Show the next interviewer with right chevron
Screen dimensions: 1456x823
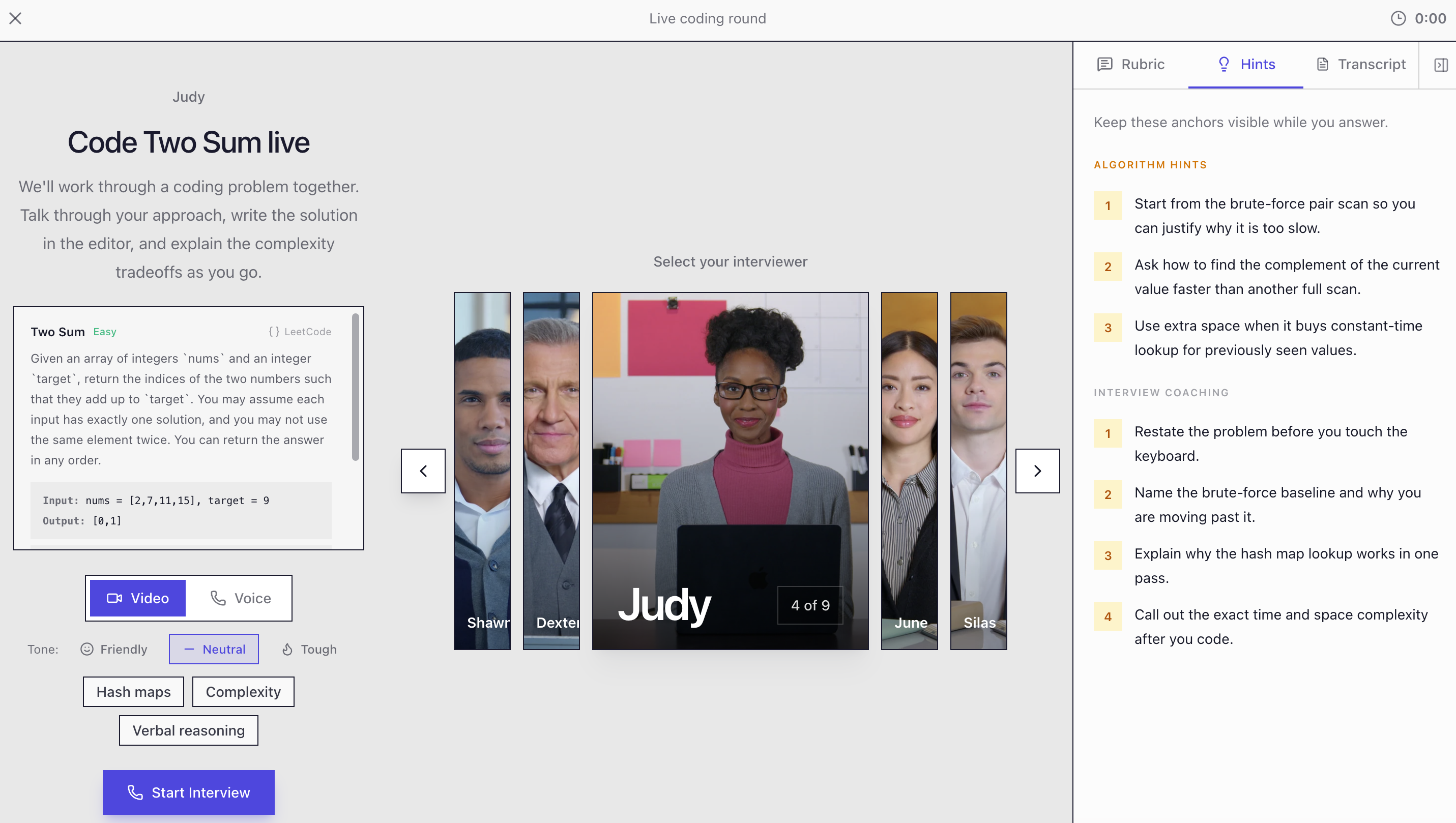point(1037,471)
